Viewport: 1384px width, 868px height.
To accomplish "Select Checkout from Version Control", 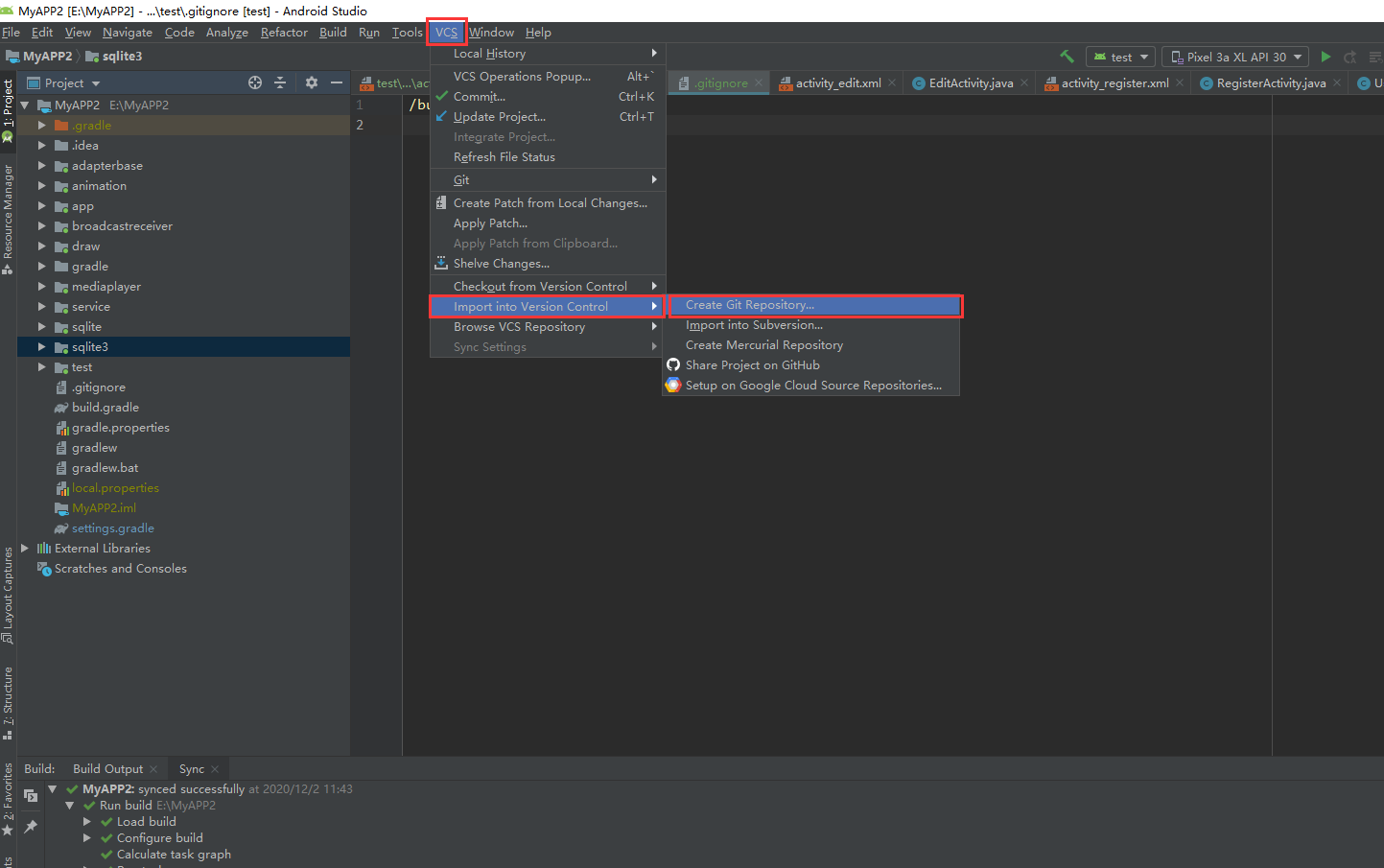I will tap(547, 286).
